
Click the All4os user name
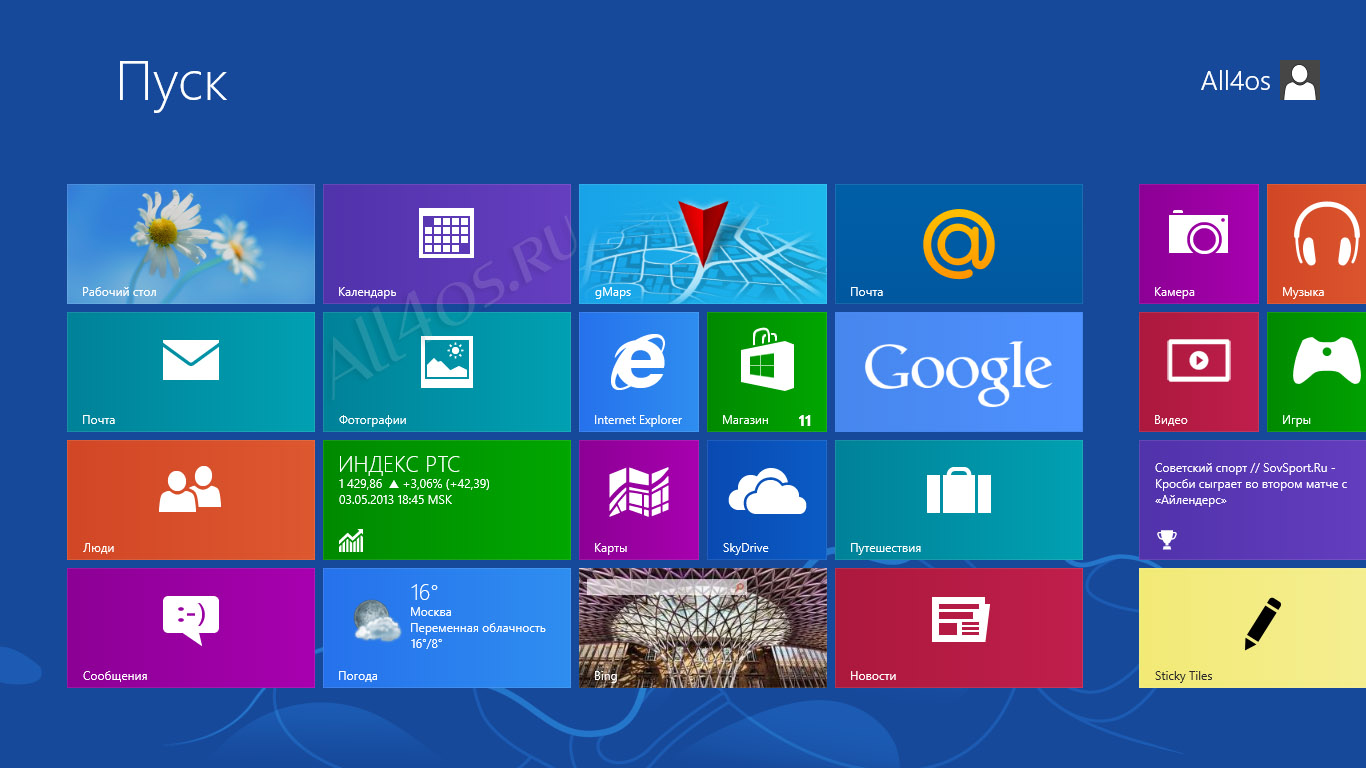[1235, 81]
